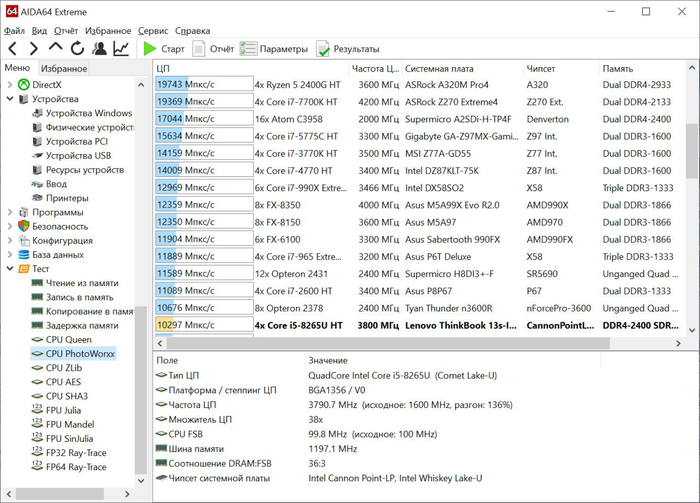Select CPU AES test
Screen dimensions: 700x503
(x=63, y=382)
